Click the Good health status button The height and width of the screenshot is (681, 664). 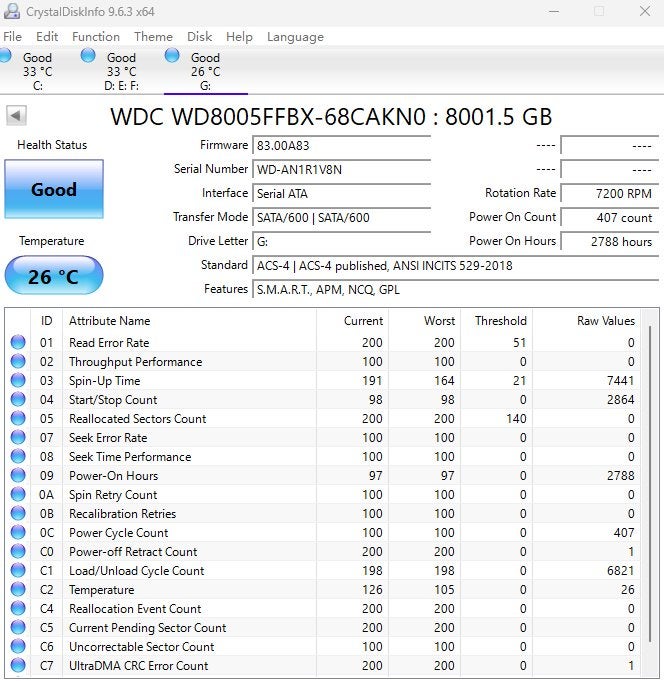(x=54, y=189)
